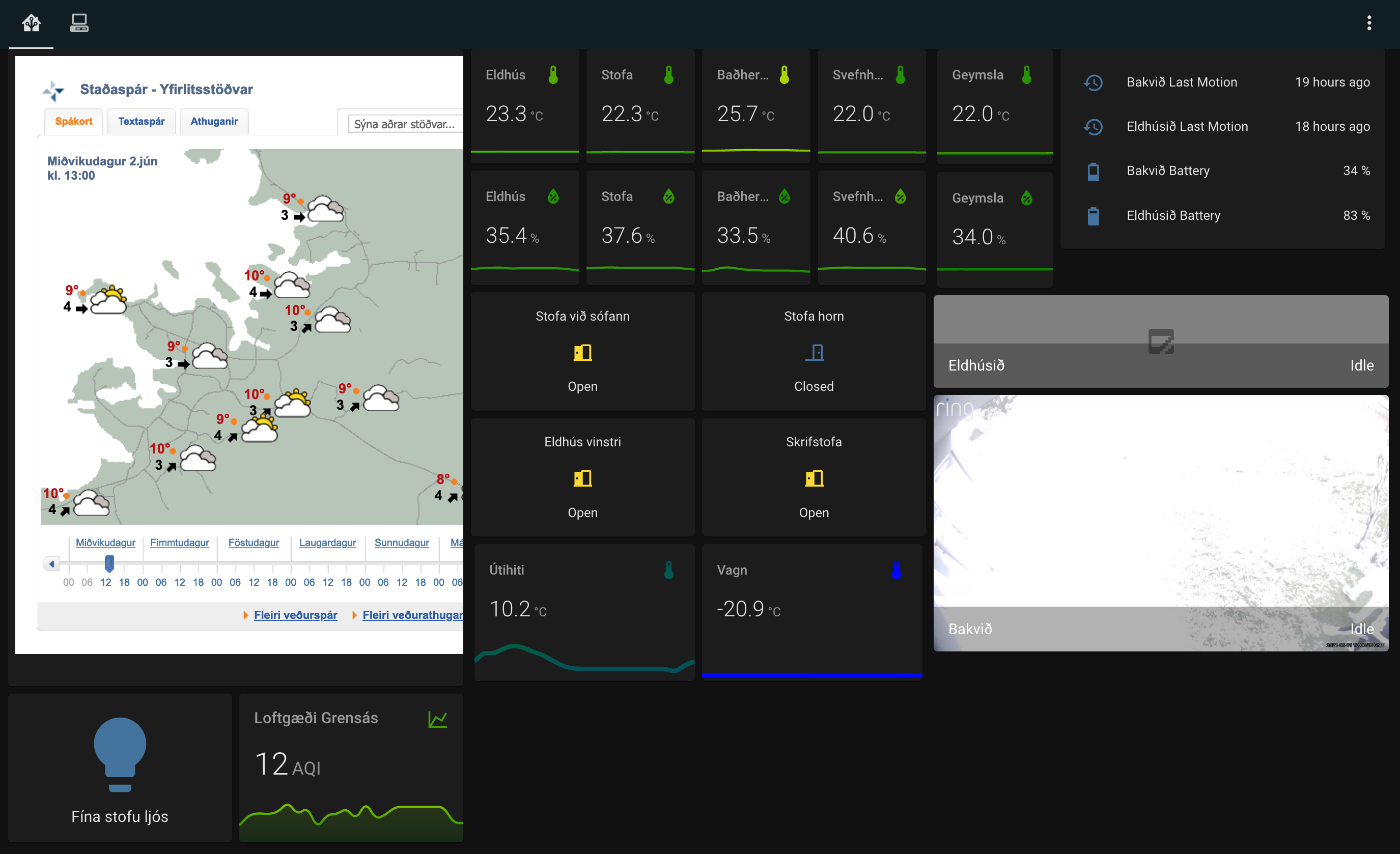Open the Loftgæði Grensás chart icon
The height and width of the screenshot is (854, 1400).
(x=437, y=719)
